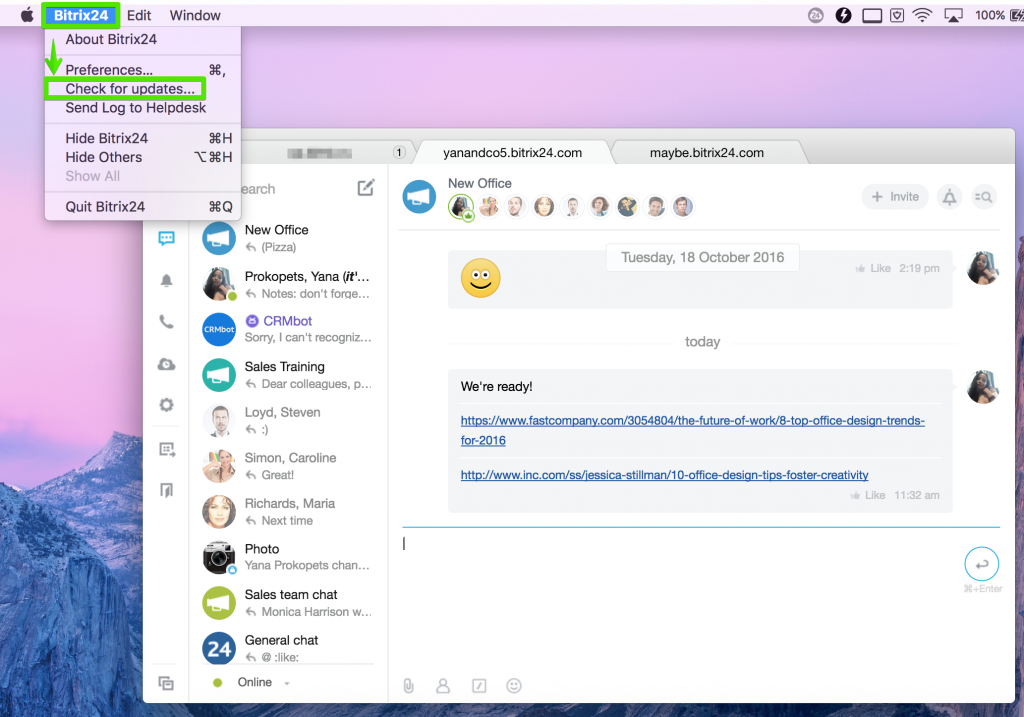The height and width of the screenshot is (717, 1024).
Task: Open the Simon, Caroline chat
Action: pyautogui.click(x=288, y=466)
